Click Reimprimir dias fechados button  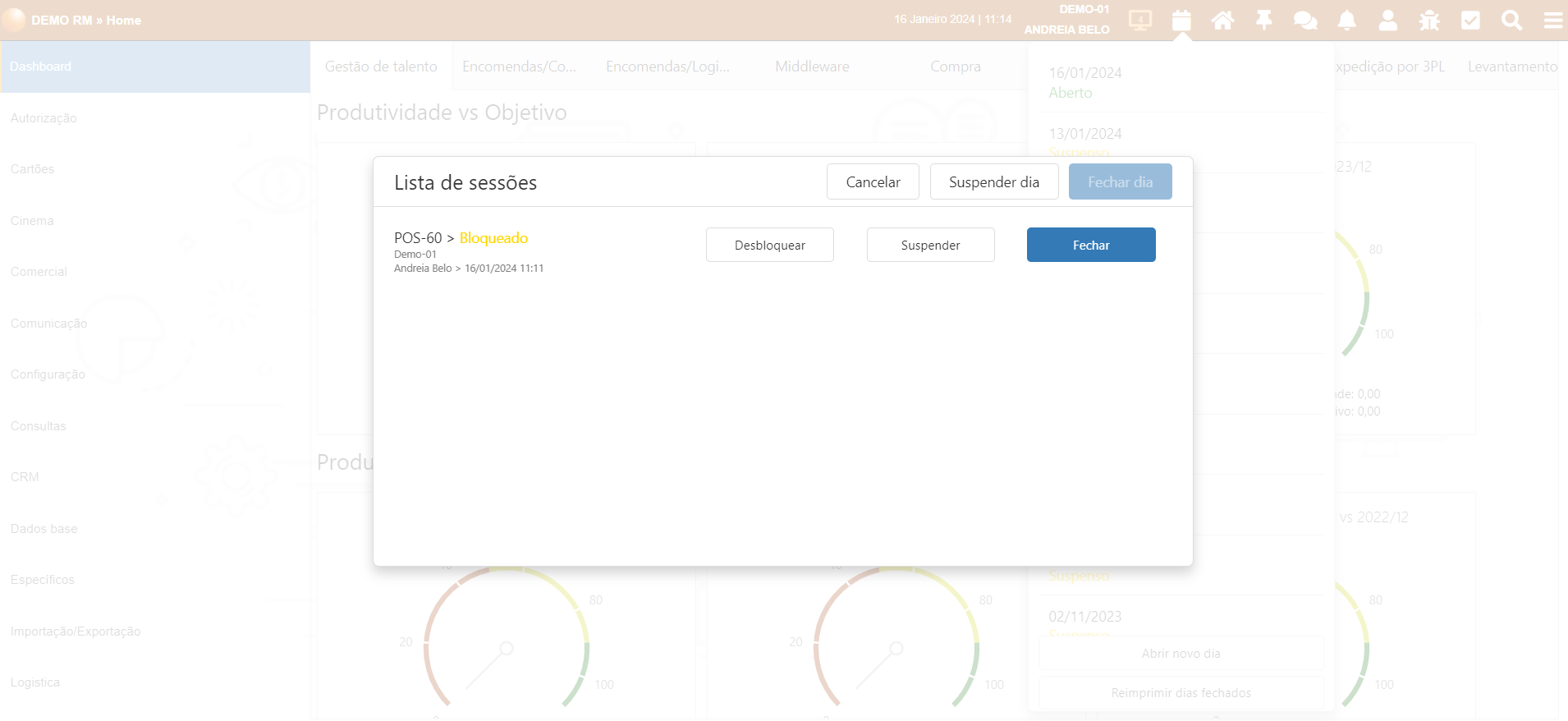1181,693
